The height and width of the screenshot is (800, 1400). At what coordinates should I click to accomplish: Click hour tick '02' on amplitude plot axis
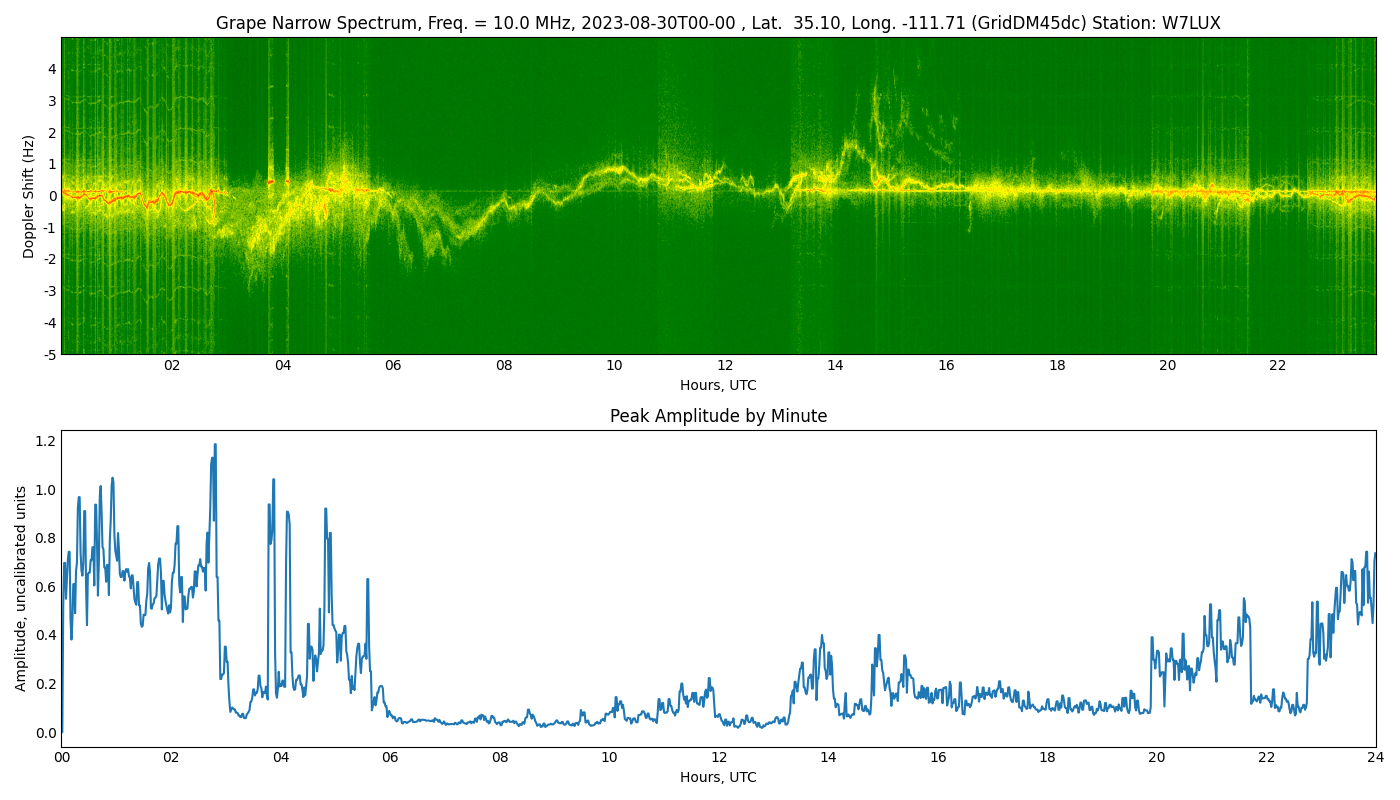(x=171, y=758)
